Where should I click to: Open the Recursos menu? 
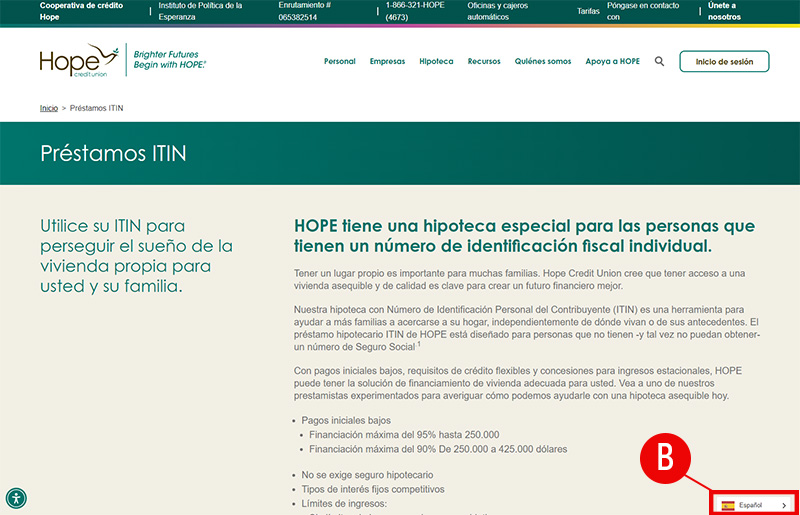pos(484,61)
